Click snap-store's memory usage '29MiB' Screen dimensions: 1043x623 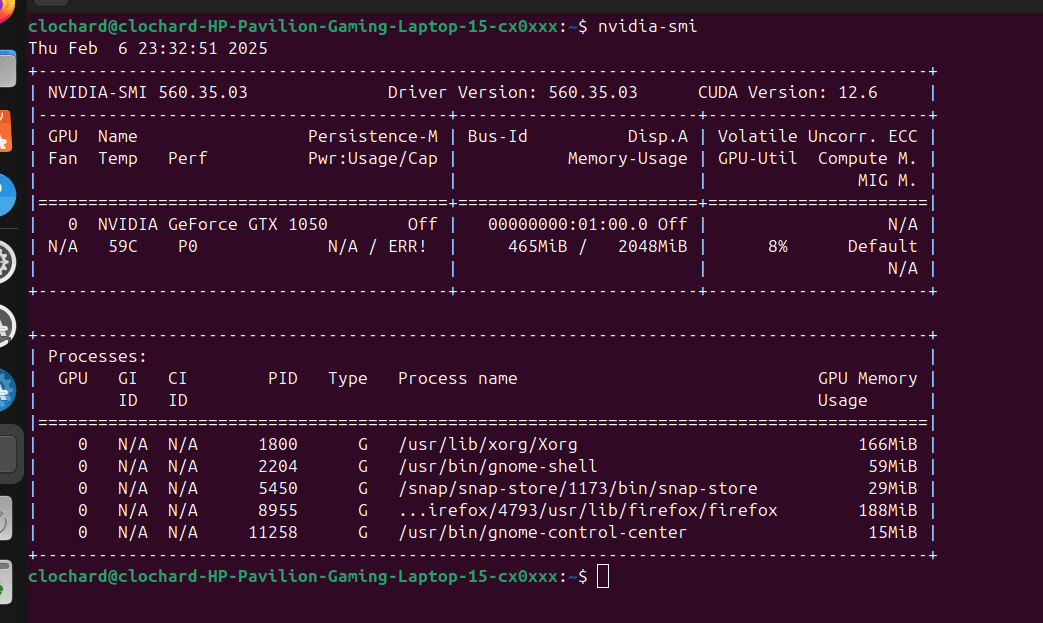[x=893, y=488]
